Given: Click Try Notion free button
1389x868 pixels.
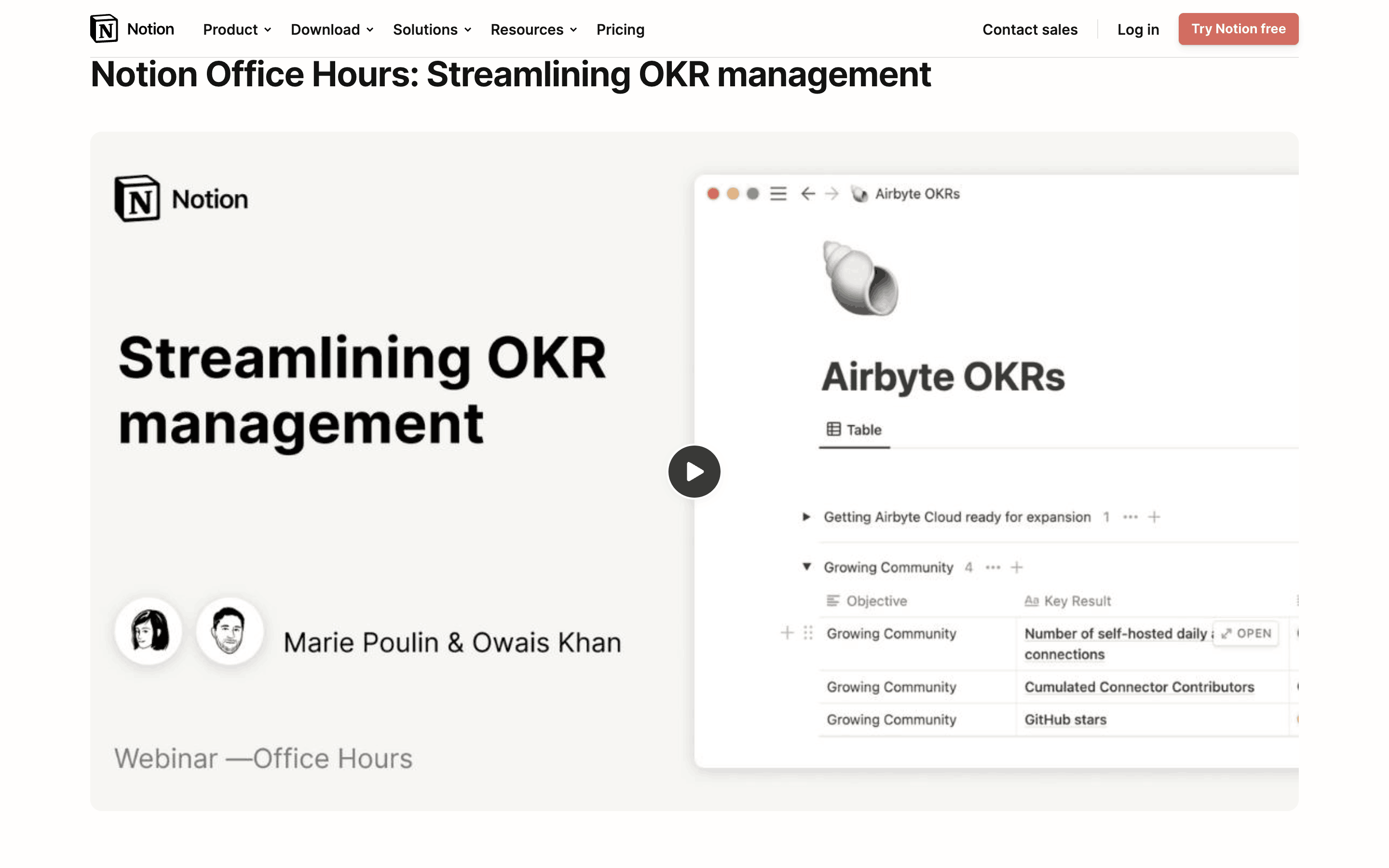Looking at the screenshot, I should [x=1238, y=29].
